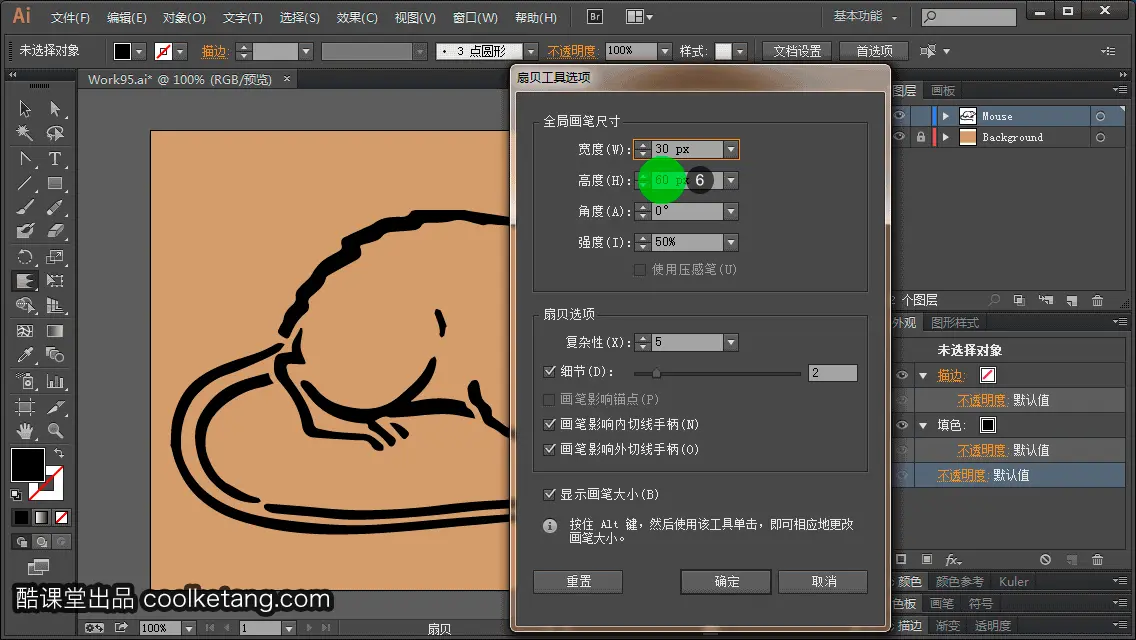1136x640 pixels.
Task: Hide the Background layer visibility eye
Action: (899, 137)
